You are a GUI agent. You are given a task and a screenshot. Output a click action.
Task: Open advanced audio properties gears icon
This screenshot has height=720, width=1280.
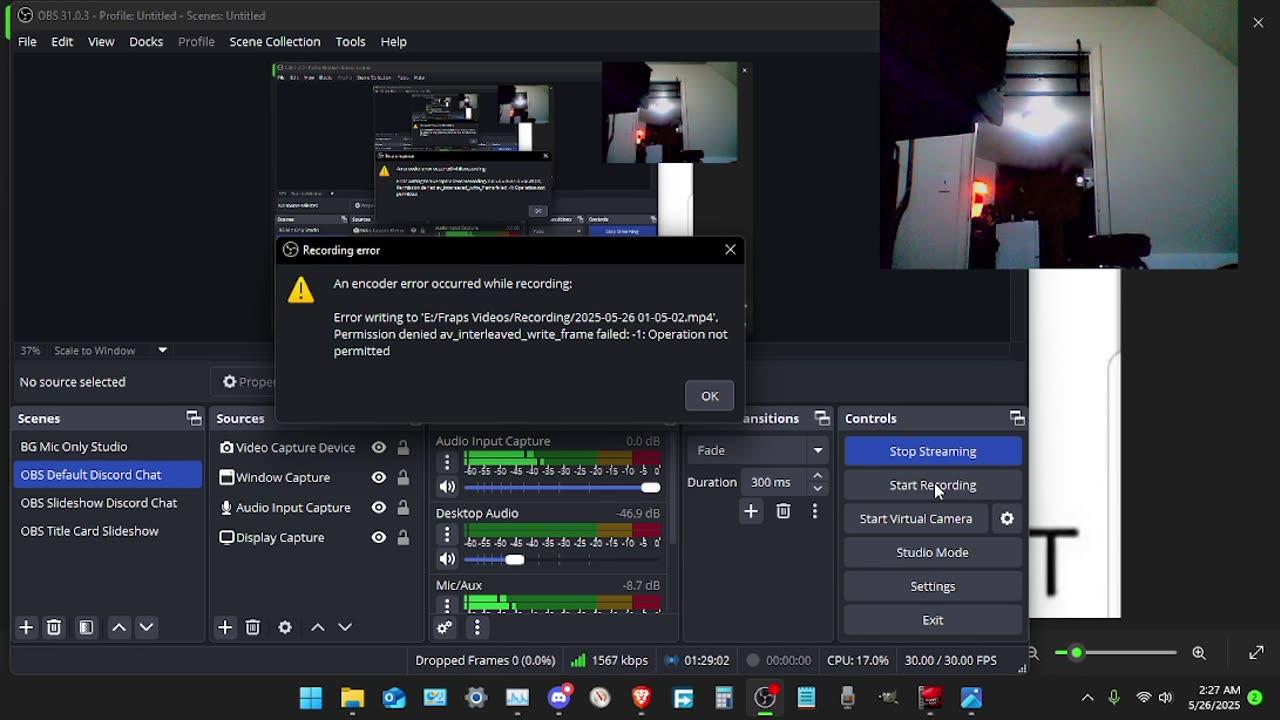click(x=444, y=627)
